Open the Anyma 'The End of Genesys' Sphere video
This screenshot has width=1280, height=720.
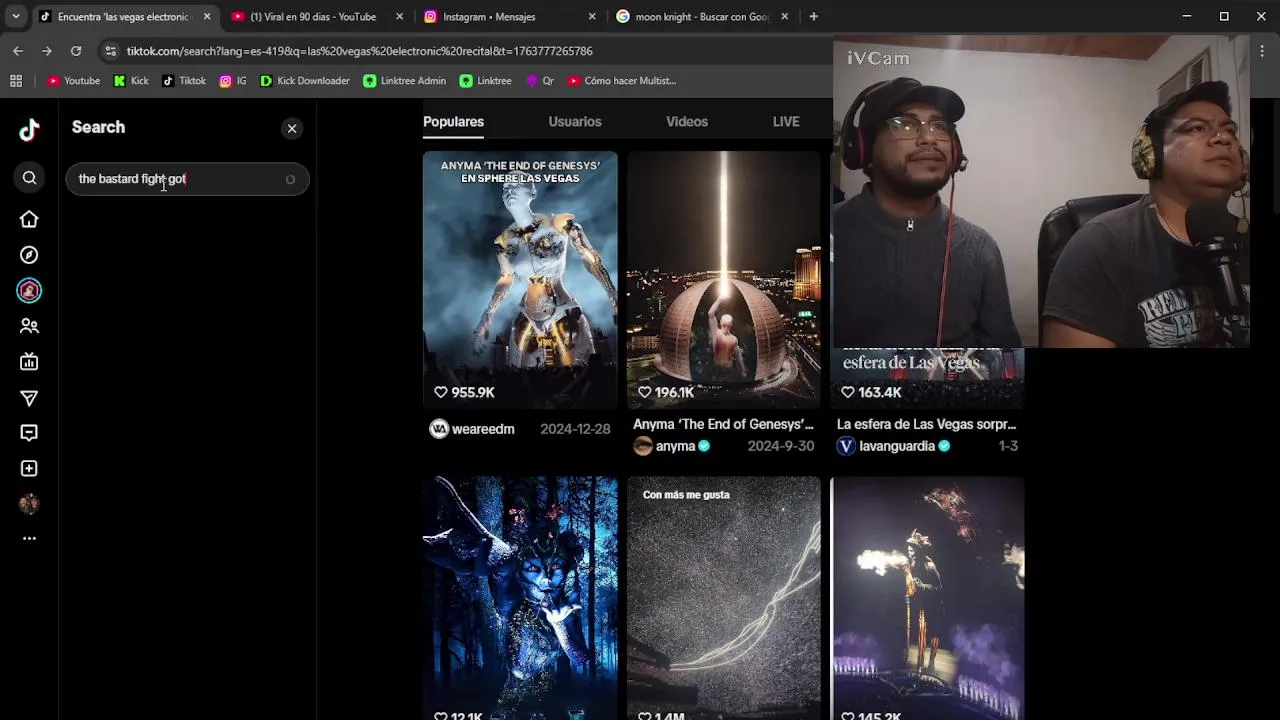[520, 280]
